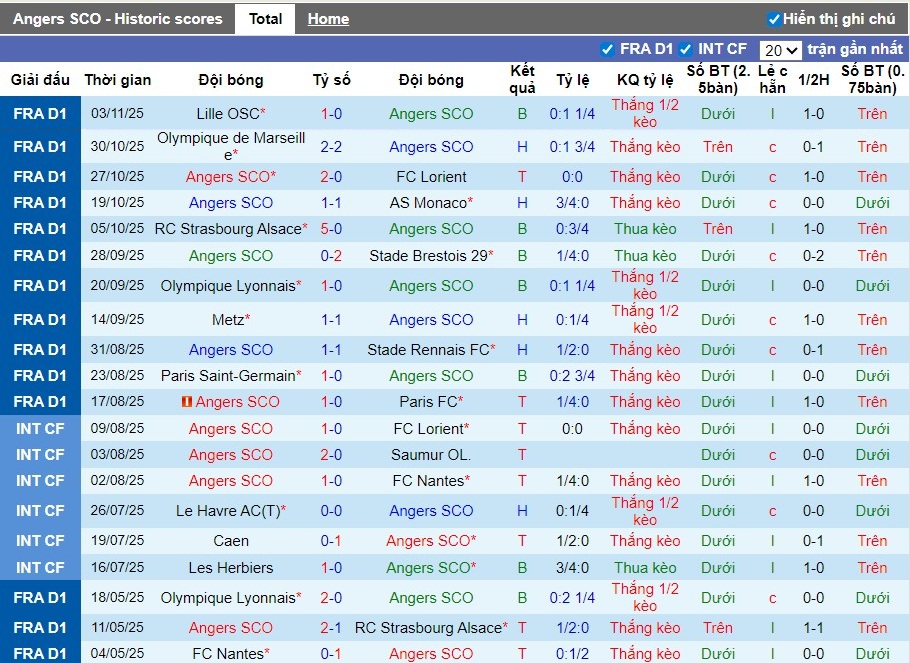Open the Les Herbiers team link

(x=231, y=568)
